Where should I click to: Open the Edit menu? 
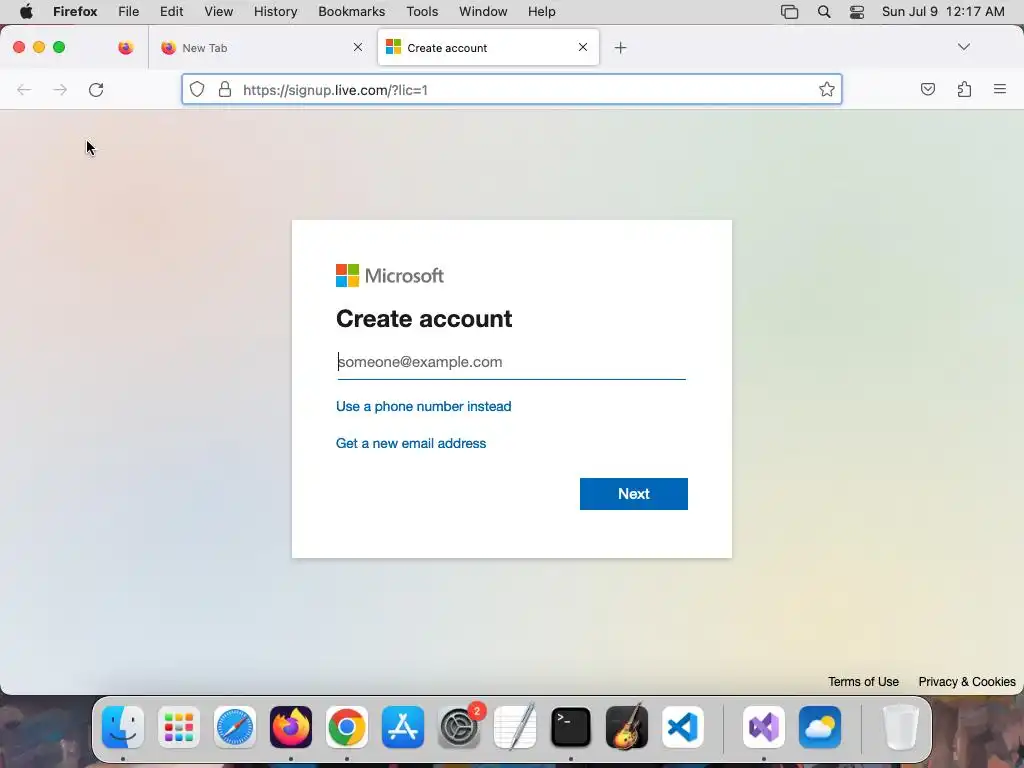[x=171, y=12]
